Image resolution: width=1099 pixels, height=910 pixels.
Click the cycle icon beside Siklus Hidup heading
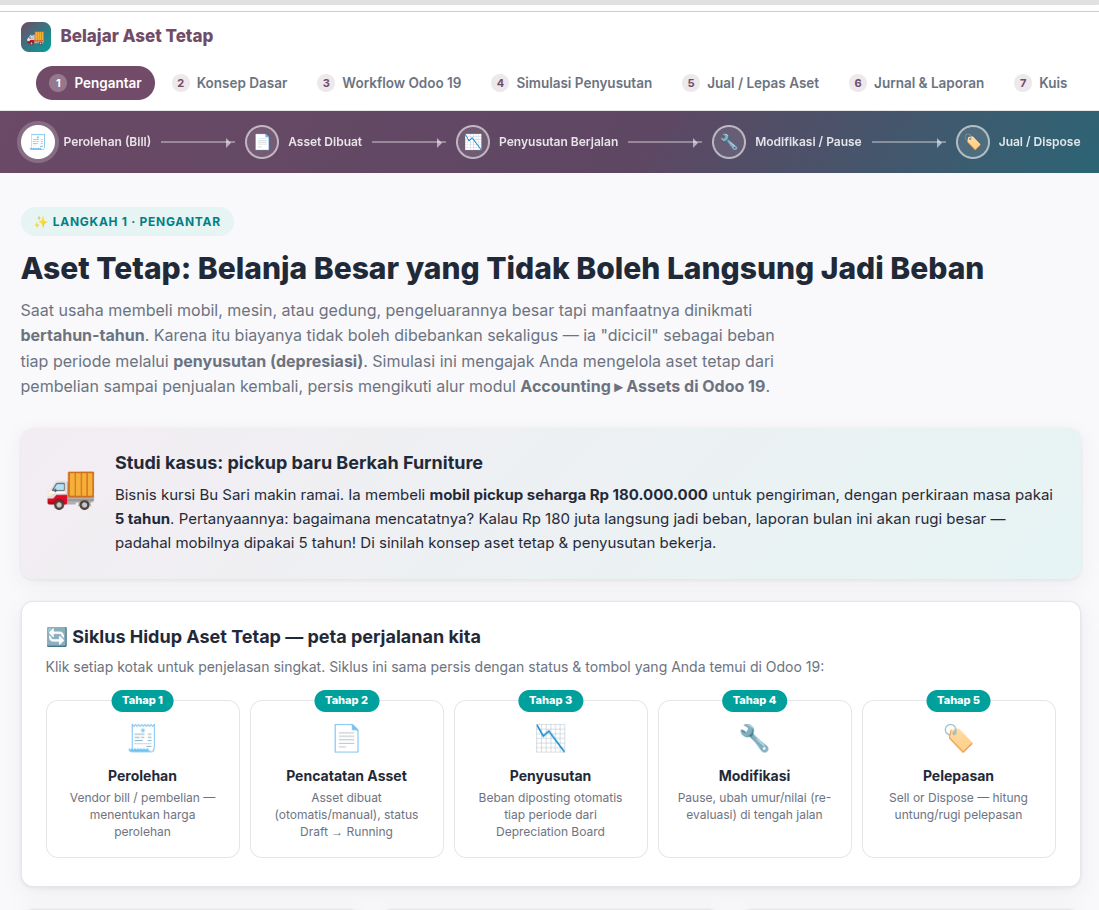pos(56,637)
